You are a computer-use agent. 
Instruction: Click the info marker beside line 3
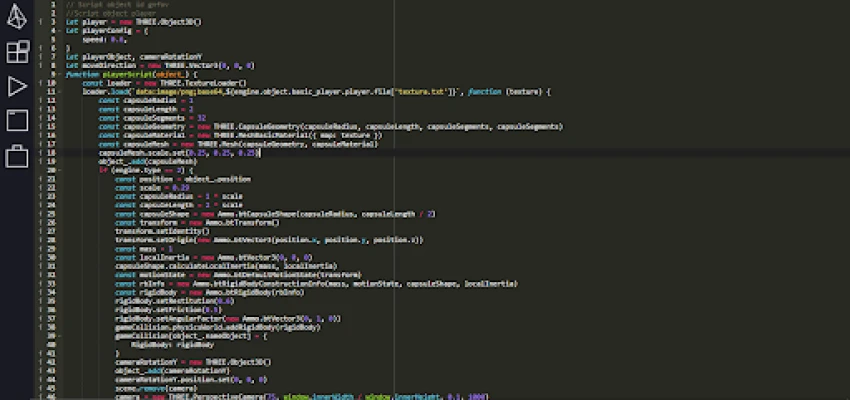(39, 21)
